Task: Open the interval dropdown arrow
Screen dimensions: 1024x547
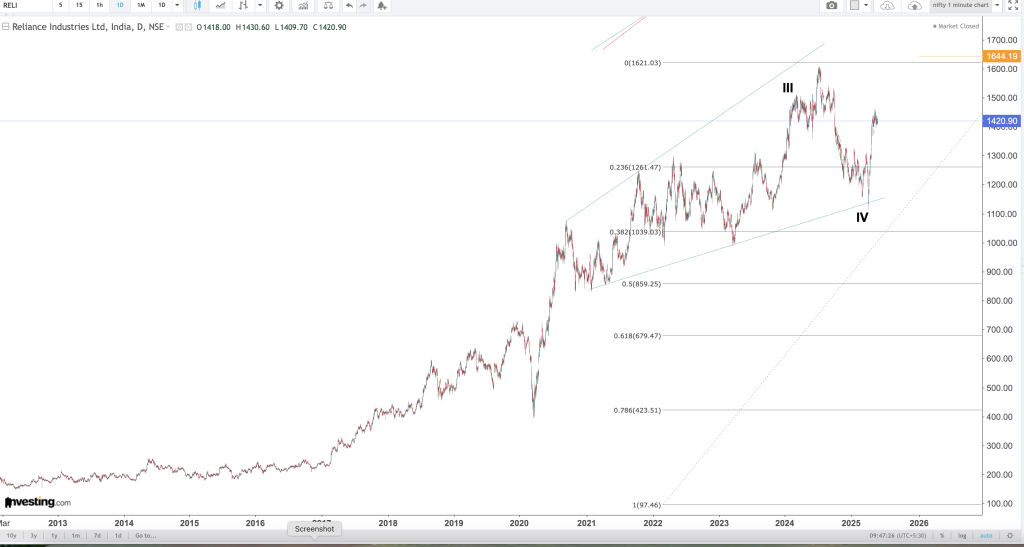Action: coord(177,5)
